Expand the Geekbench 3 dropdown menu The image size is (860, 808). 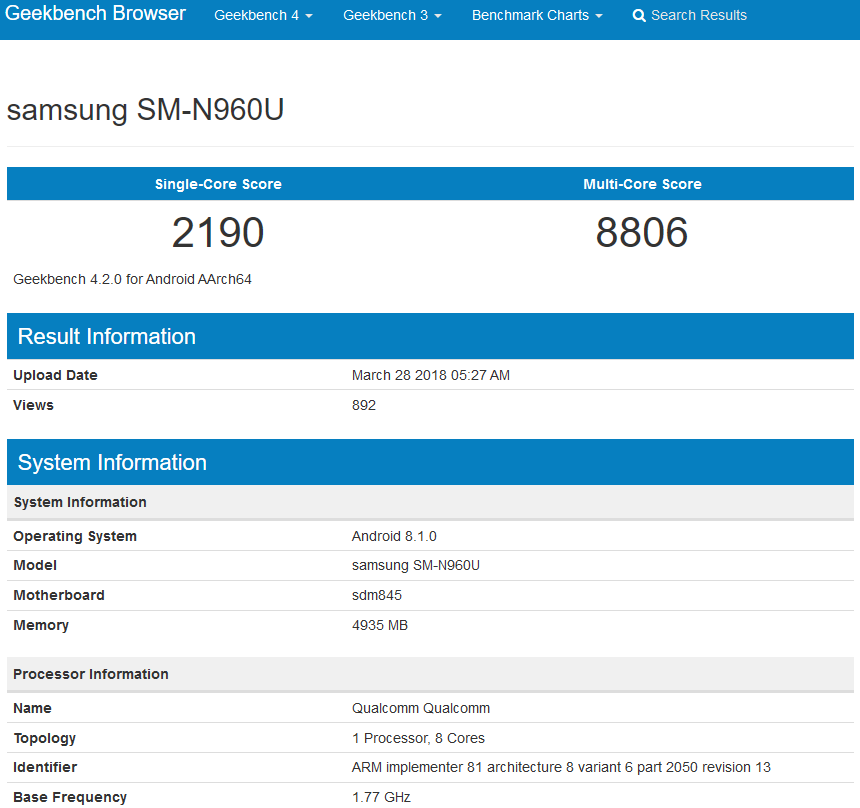(x=392, y=15)
